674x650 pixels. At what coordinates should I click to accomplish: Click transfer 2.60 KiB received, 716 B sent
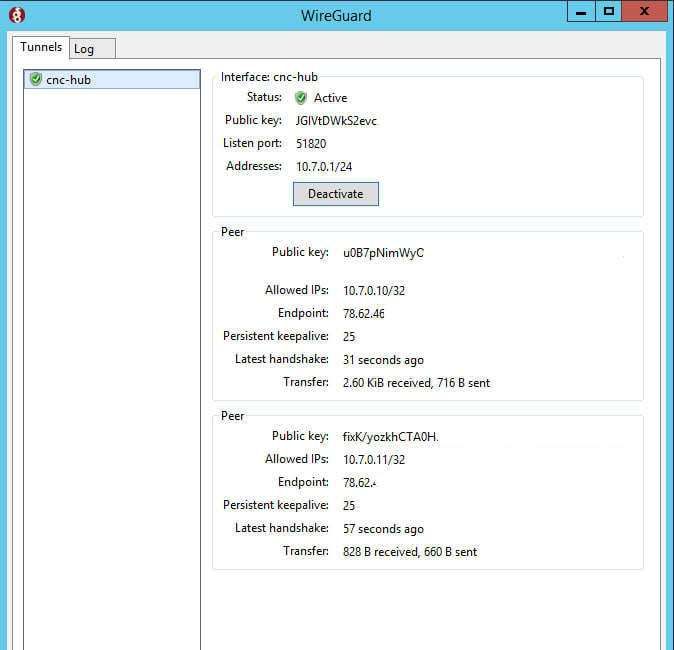point(417,383)
